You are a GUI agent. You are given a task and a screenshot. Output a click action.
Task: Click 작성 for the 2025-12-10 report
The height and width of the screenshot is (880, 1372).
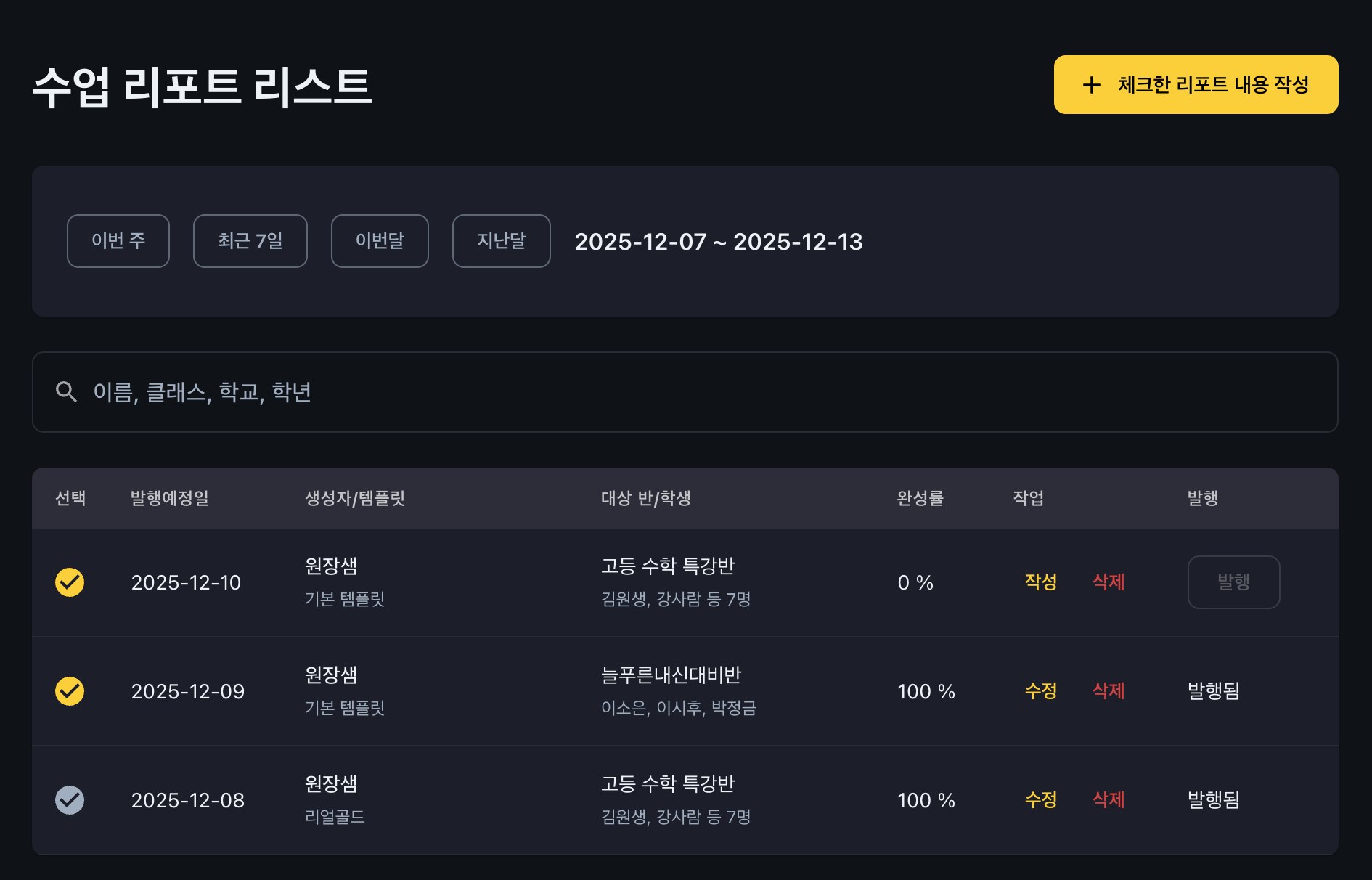pyautogui.click(x=1040, y=582)
